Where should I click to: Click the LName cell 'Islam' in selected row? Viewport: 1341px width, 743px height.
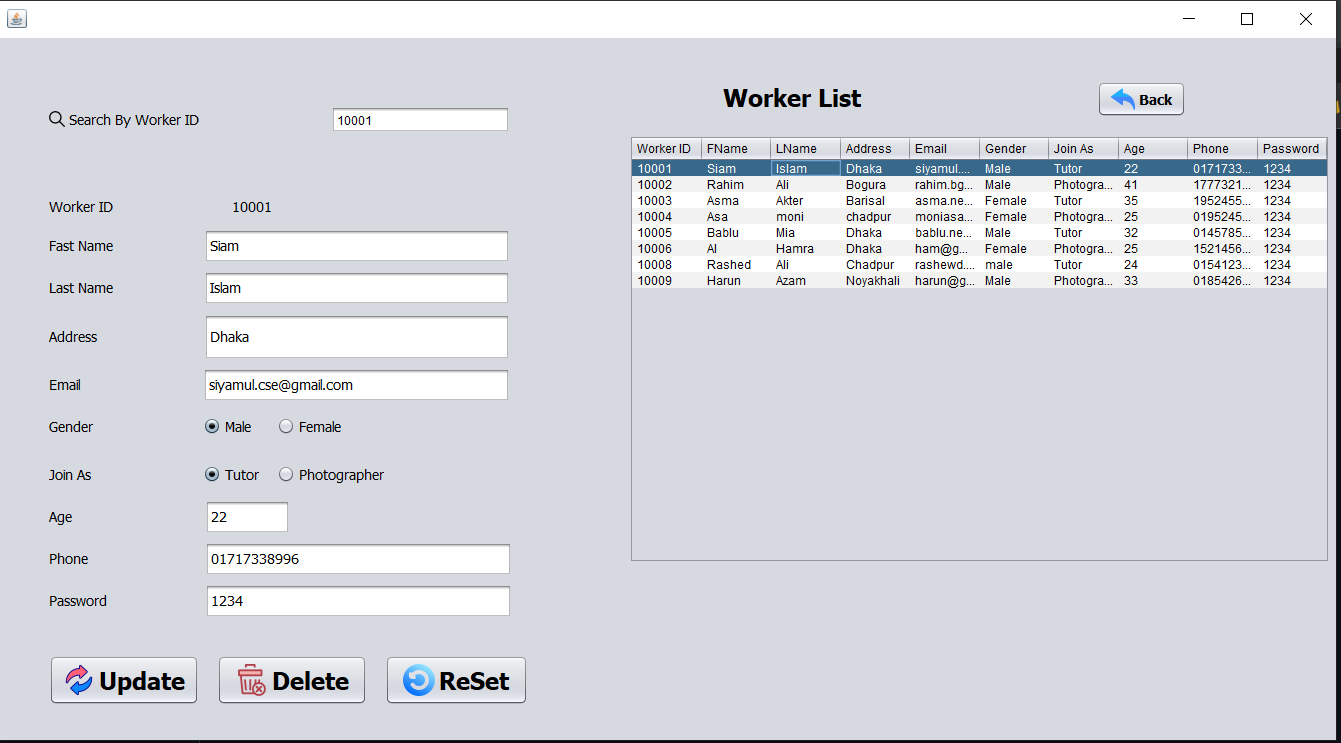tap(805, 169)
